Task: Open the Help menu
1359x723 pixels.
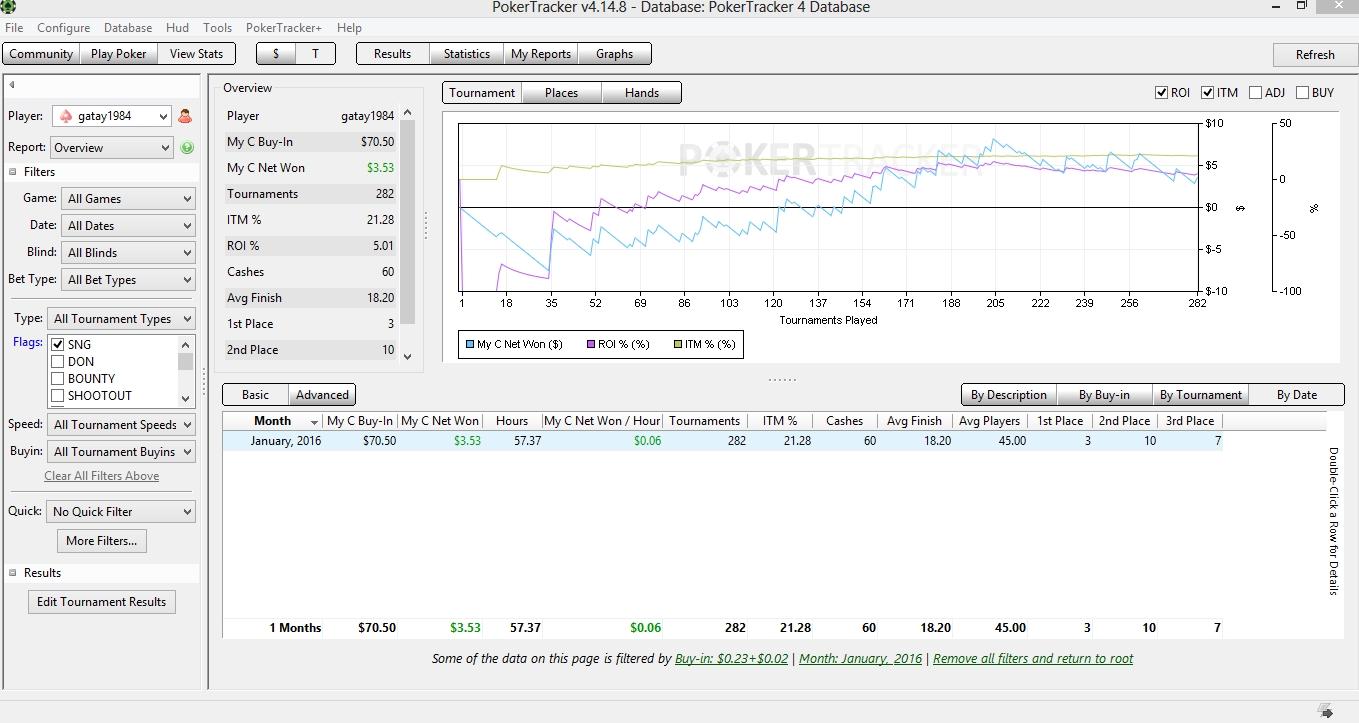Action: click(349, 28)
